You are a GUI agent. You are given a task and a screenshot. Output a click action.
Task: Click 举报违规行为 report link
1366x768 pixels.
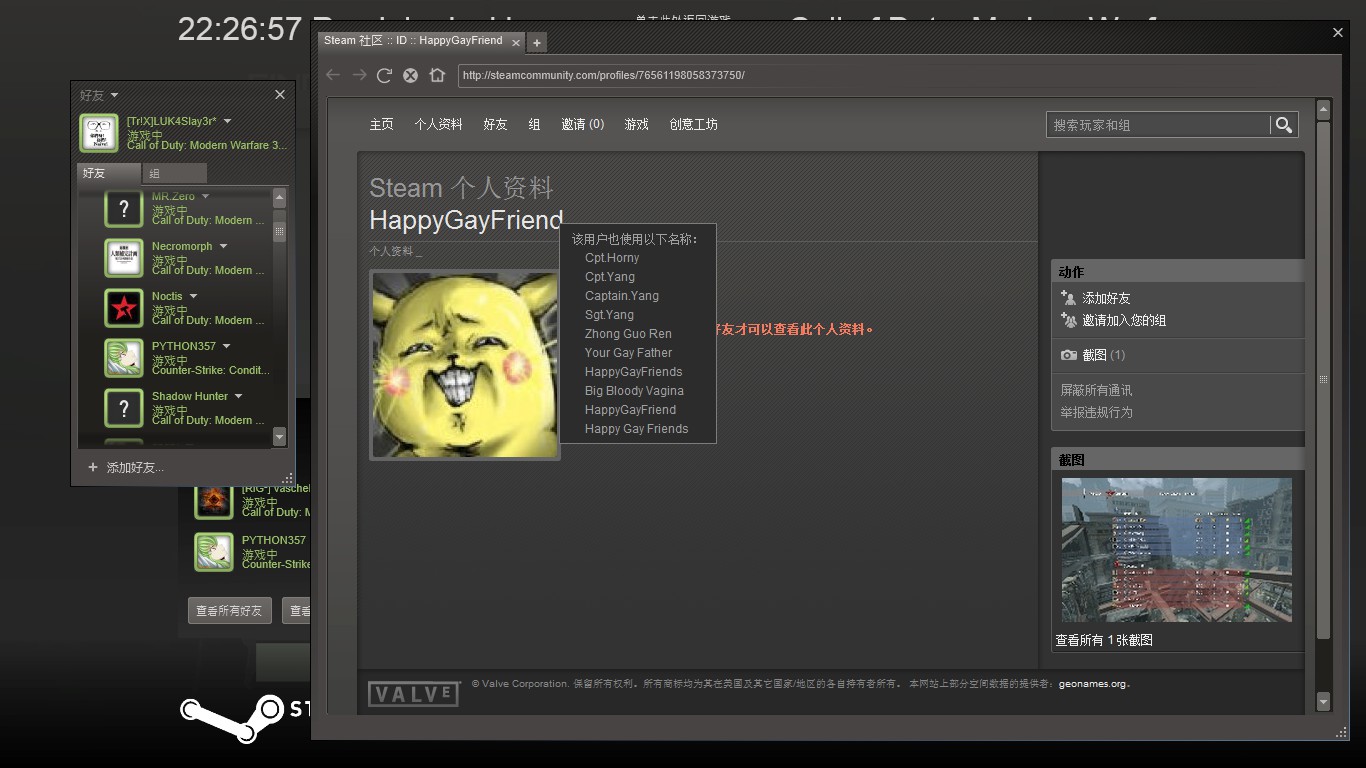(x=1096, y=412)
